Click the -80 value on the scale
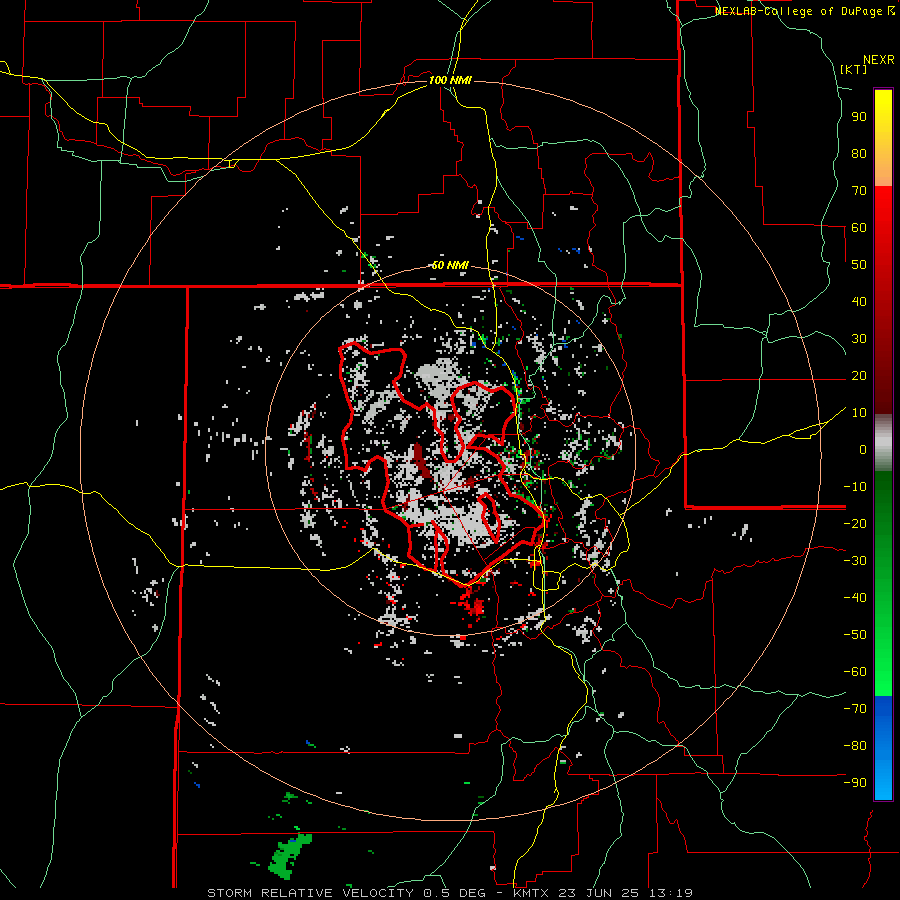This screenshot has width=900, height=900. 855,746
